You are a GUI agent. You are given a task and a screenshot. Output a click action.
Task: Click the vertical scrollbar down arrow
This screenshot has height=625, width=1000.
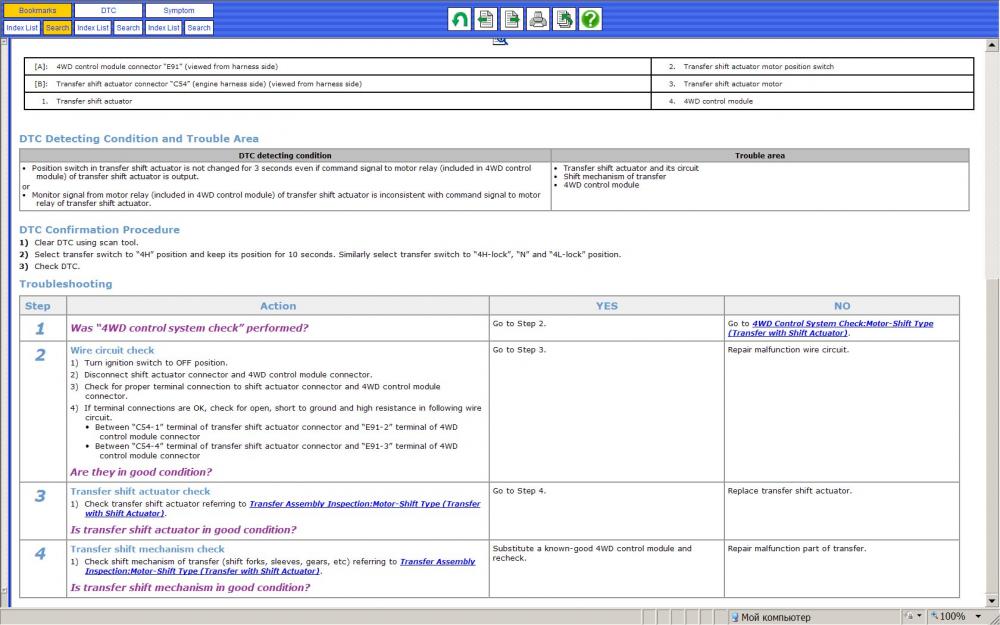pyautogui.click(x=992, y=601)
